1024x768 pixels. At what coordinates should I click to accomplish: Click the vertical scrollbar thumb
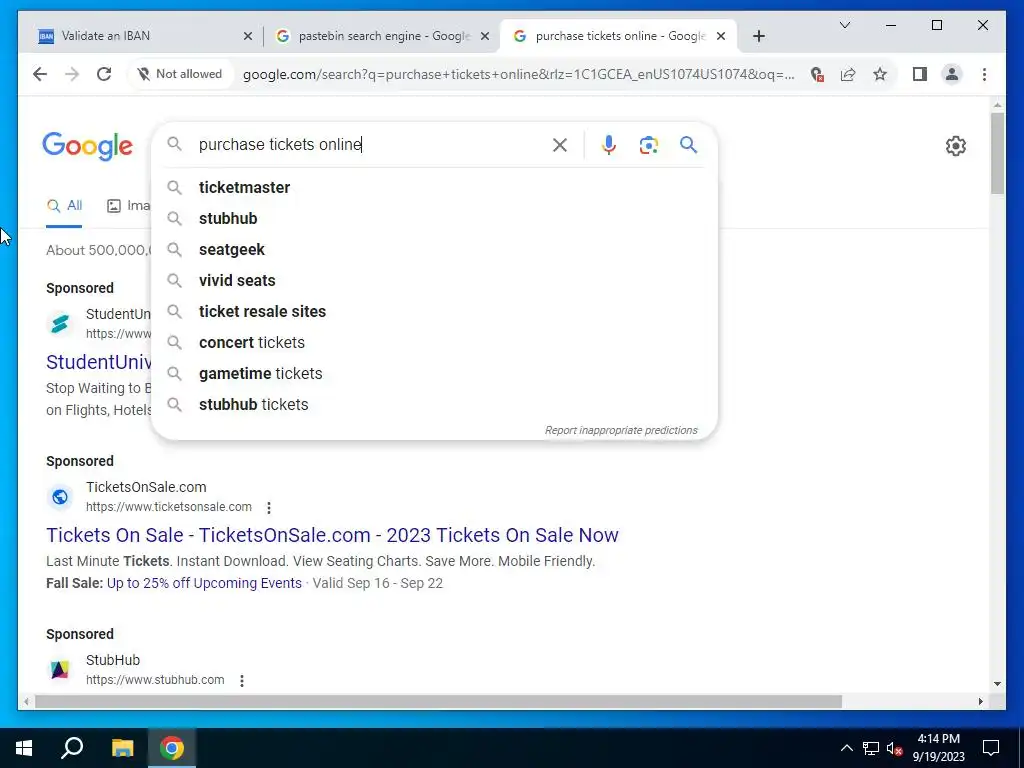pos(997,153)
